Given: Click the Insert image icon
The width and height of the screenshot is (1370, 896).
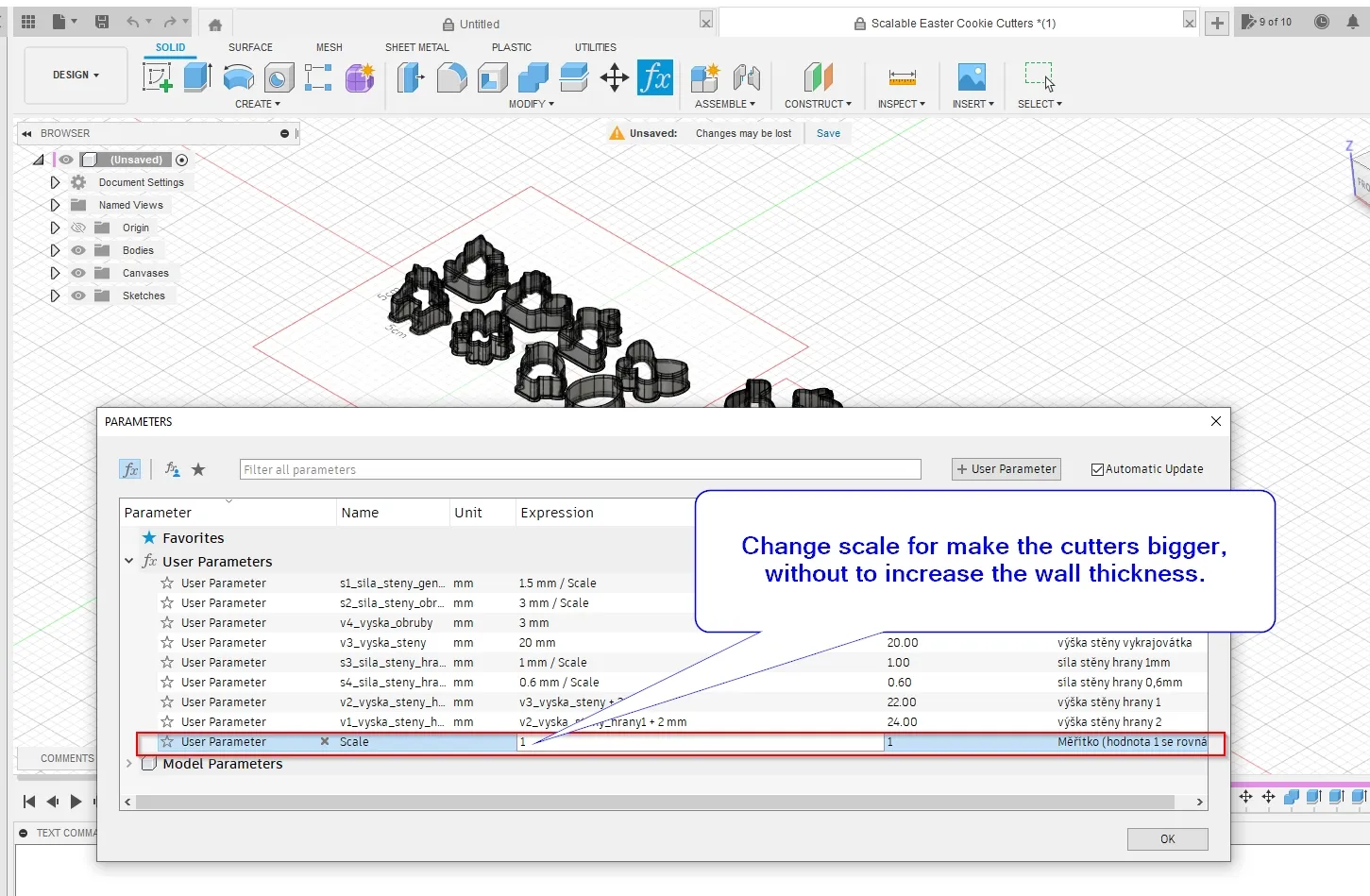Looking at the screenshot, I should point(972,77).
